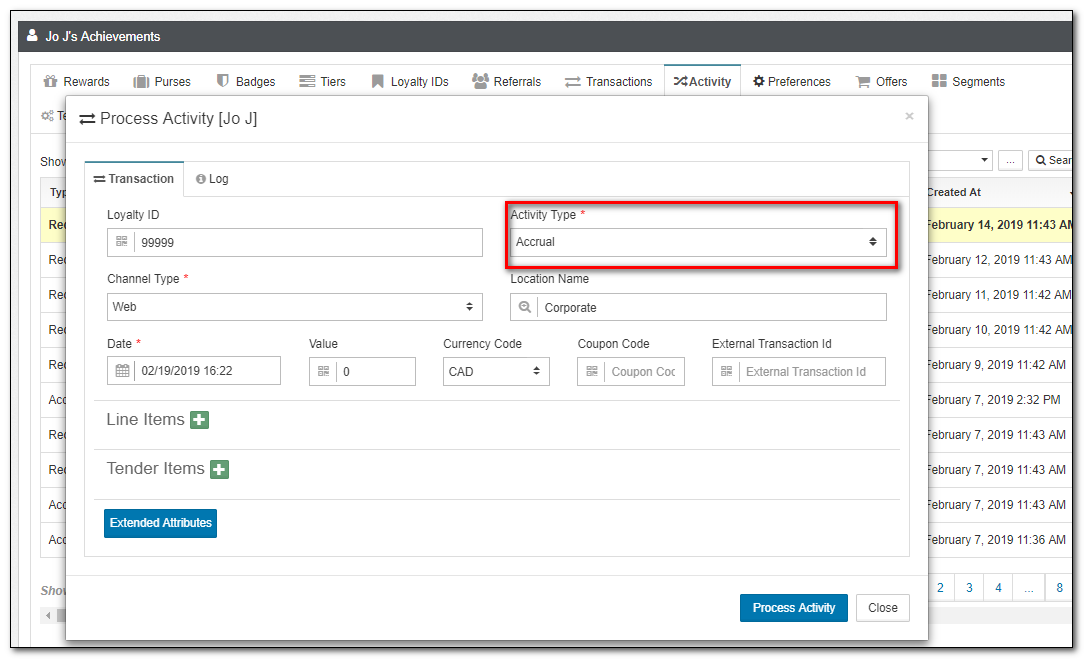
Task: Add a tender item with plus icon
Action: tap(219, 469)
